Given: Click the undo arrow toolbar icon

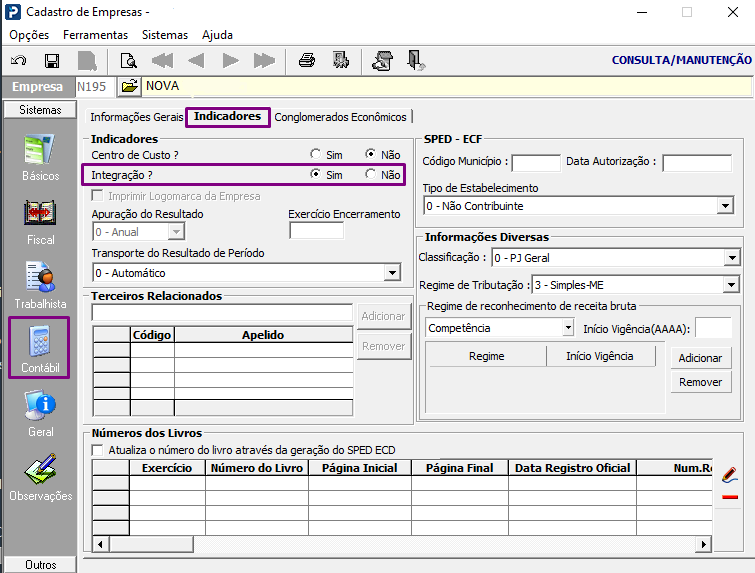Looking at the screenshot, I should pyautogui.click(x=18, y=60).
